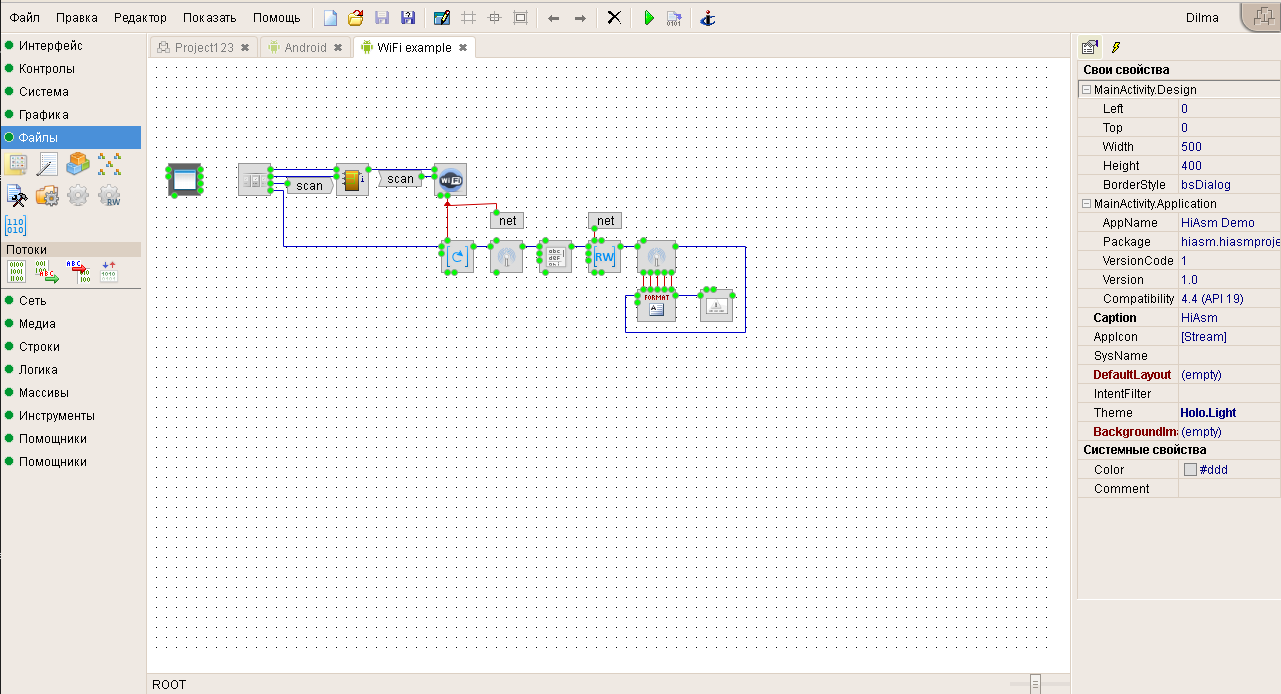The image size is (1281, 694).
Task: Click the zoom slider at bottom right
Action: 1035,684
